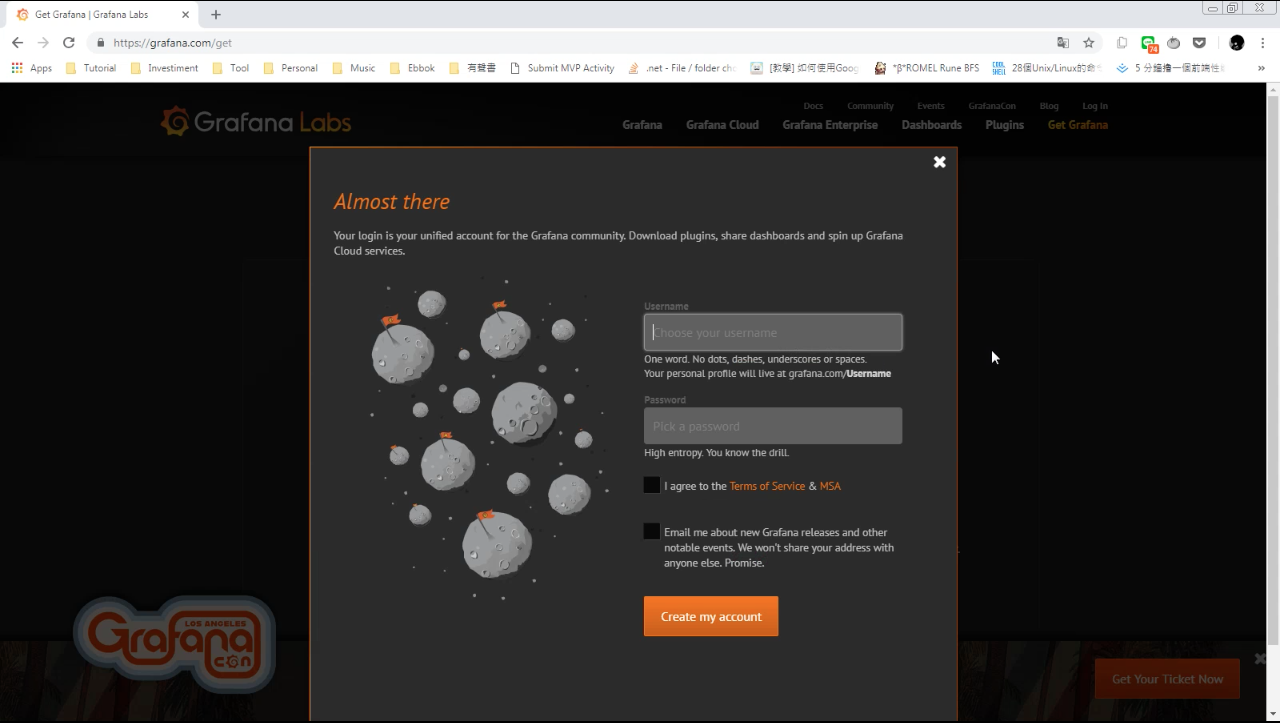Screen dimensions: 1280x723
Task: Open the Dashboards nav item
Action: click(x=931, y=125)
